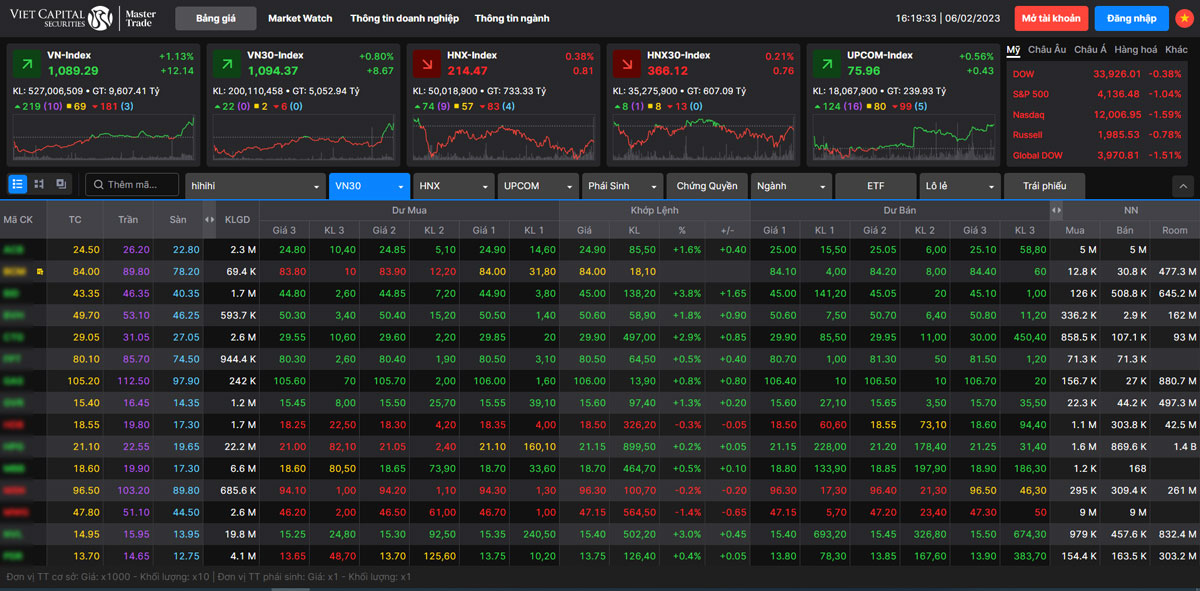
Task: Switch to the grid view layout icon
Action: tap(39, 184)
